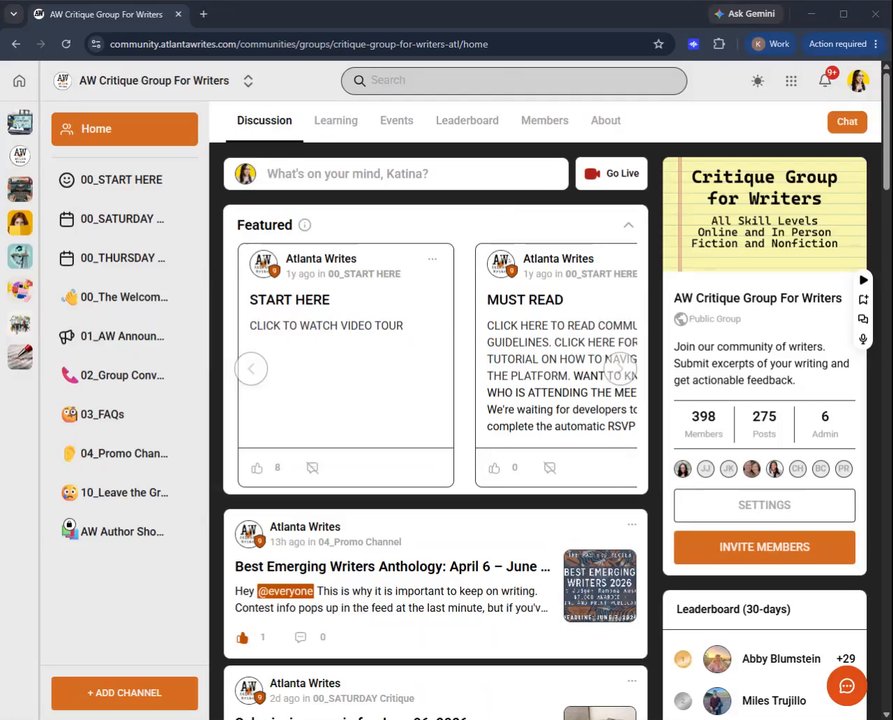Click the Go Live button
Viewport: 893px width, 720px height.
pyautogui.click(x=612, y=174)
